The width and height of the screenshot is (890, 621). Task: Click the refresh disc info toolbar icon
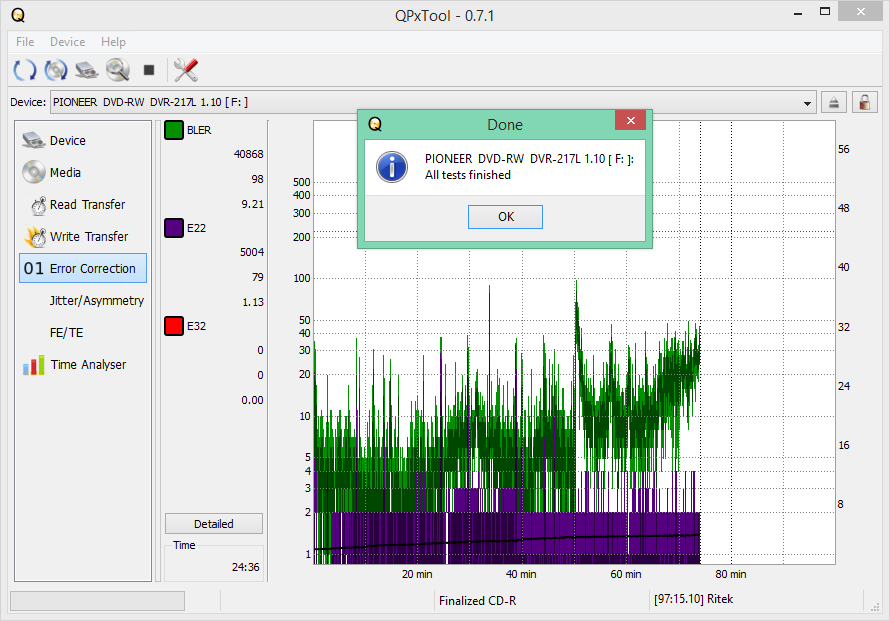(56, 70)
